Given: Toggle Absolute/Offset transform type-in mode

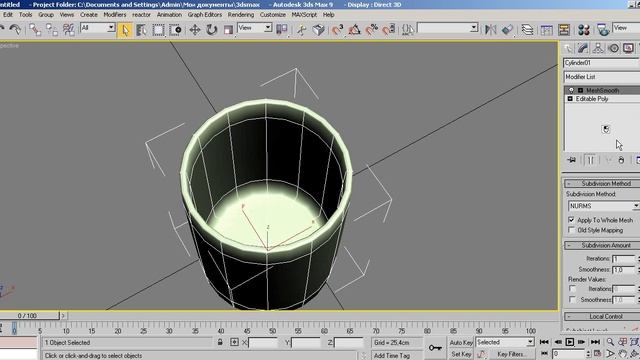Looking at the screenshot, I should [x=234, y=342].
